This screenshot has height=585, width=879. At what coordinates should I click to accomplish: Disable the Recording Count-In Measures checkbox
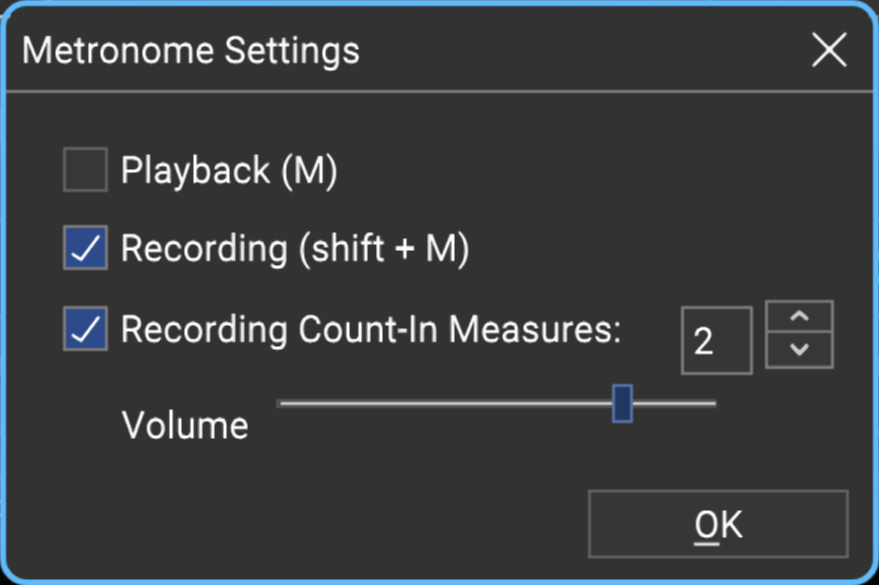[85, 328]
